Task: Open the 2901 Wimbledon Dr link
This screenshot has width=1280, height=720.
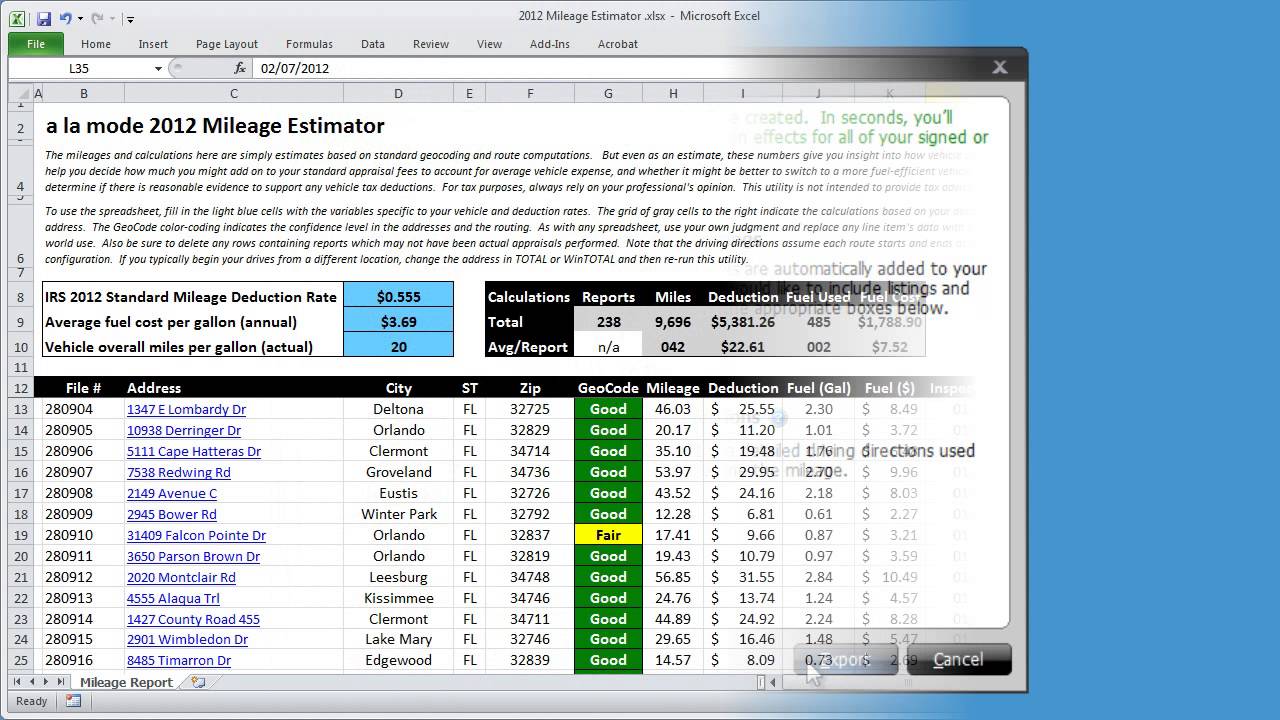Action: pos(187,640)
